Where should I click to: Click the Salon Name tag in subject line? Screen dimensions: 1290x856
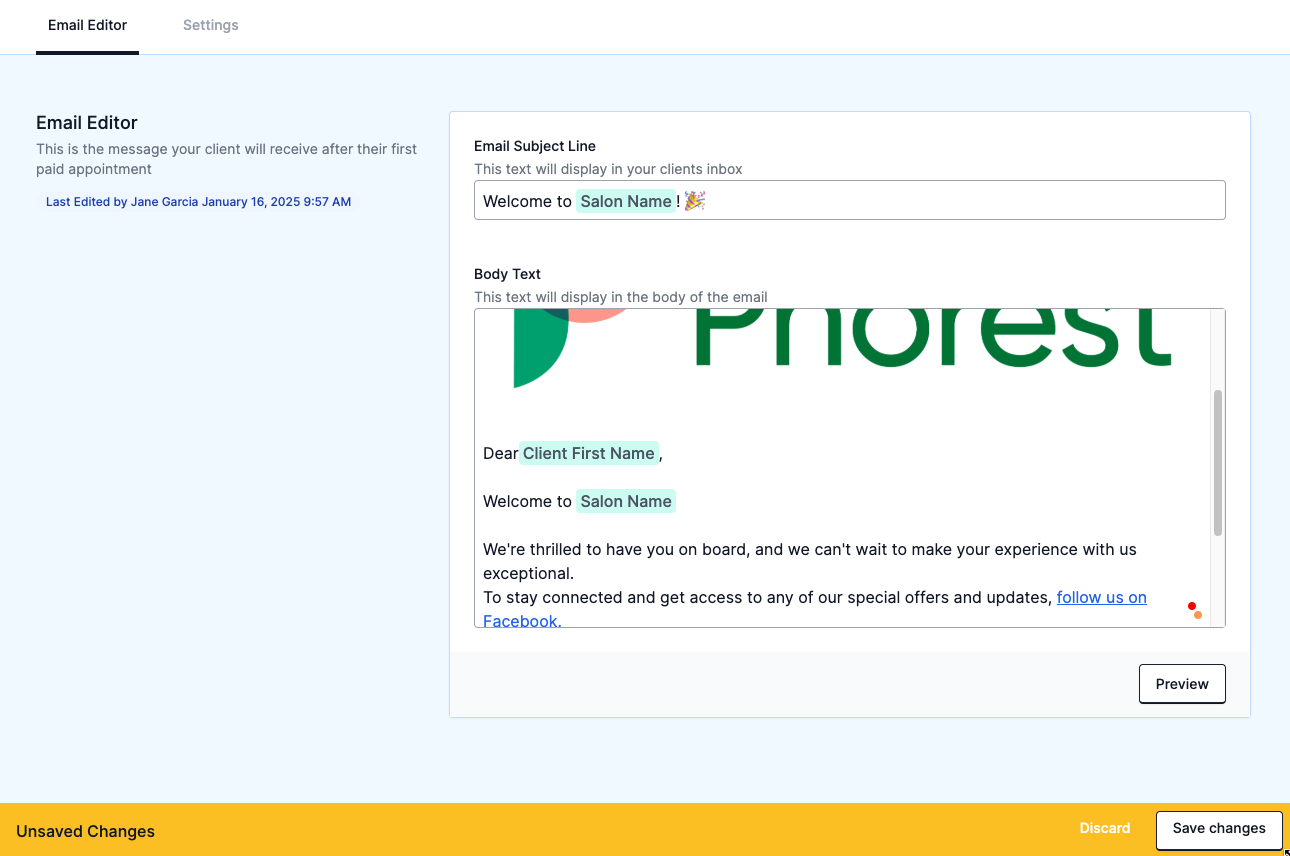click(626, 201)
